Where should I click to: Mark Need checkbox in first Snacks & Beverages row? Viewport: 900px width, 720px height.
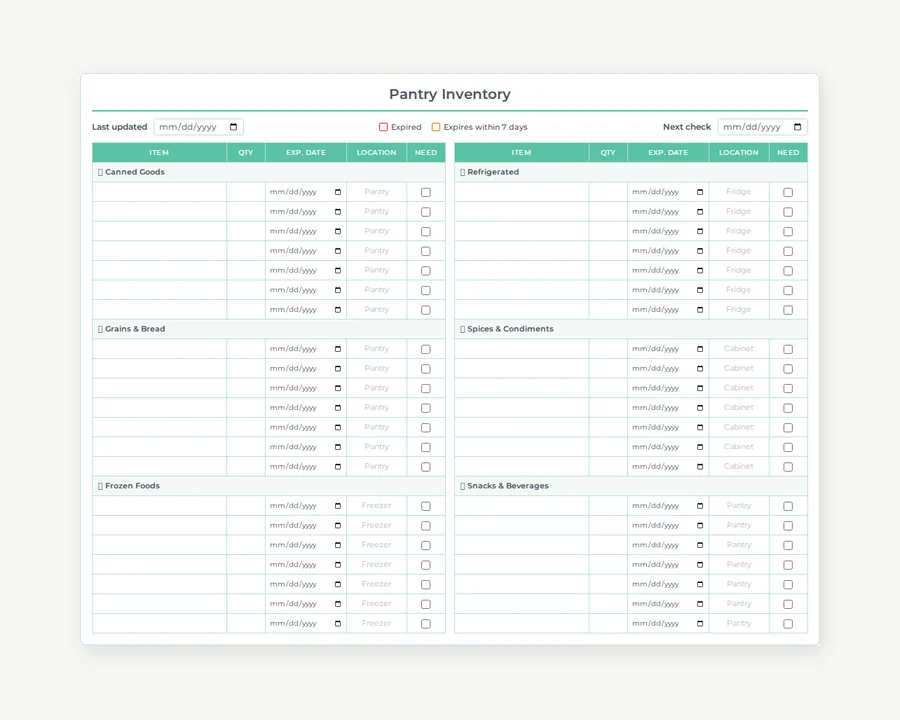[x=788, y=506]
